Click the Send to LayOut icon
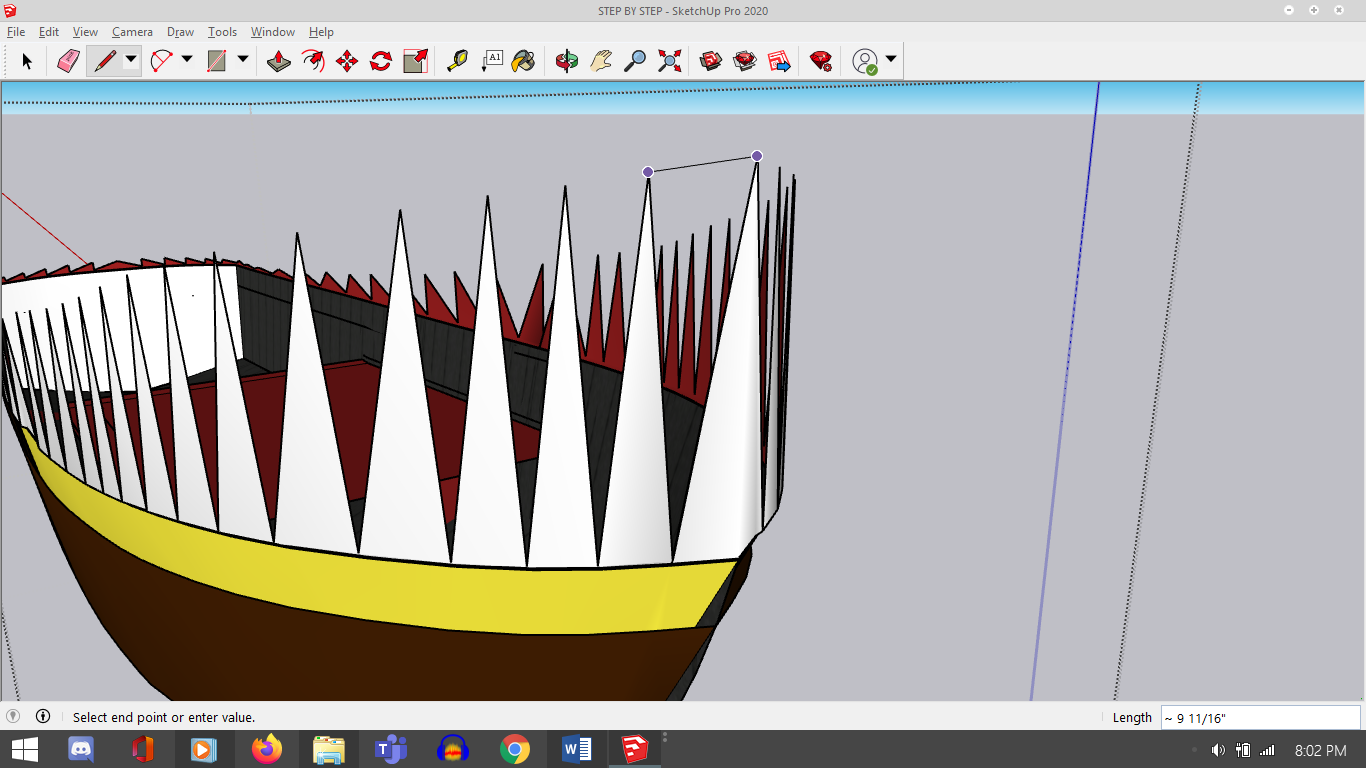Viewport: 1366px width, 768px height. [779, 61]
